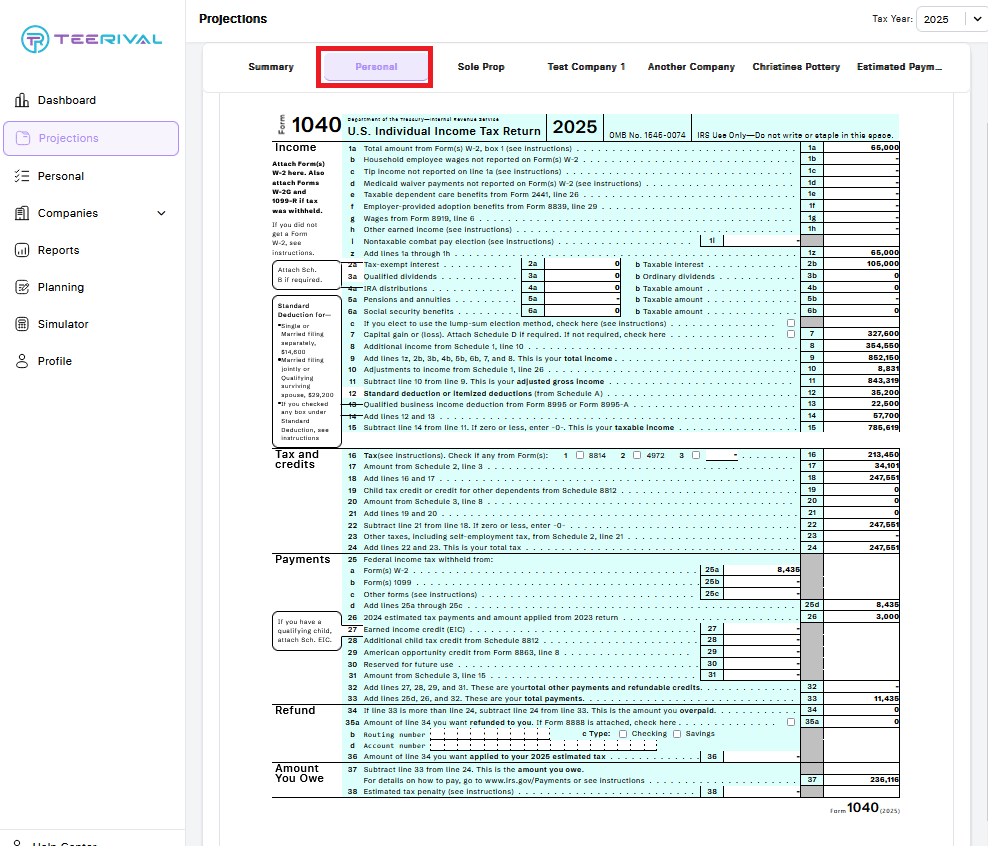The image size is (988, 846).
Task: Click the OMB No. 1545-0074 text
Action: (x=647, y=135)
